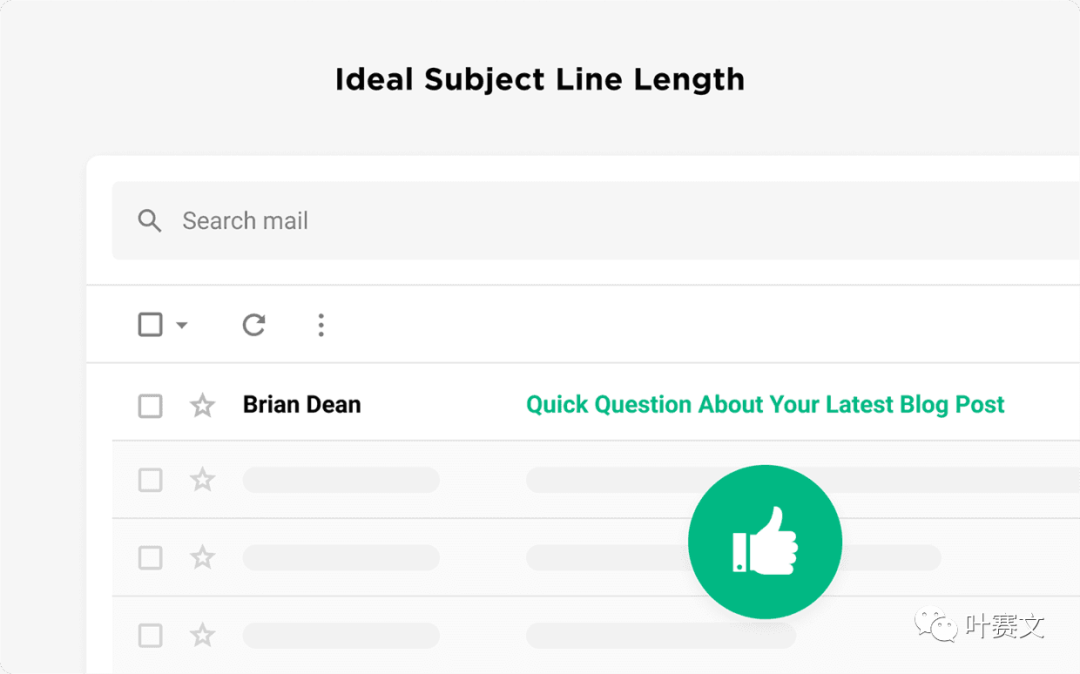Screen dimensions: 1080x674
Task: Refresh the inbox with the reload icon
Action: pyautogui.click(x=253, y=324)
